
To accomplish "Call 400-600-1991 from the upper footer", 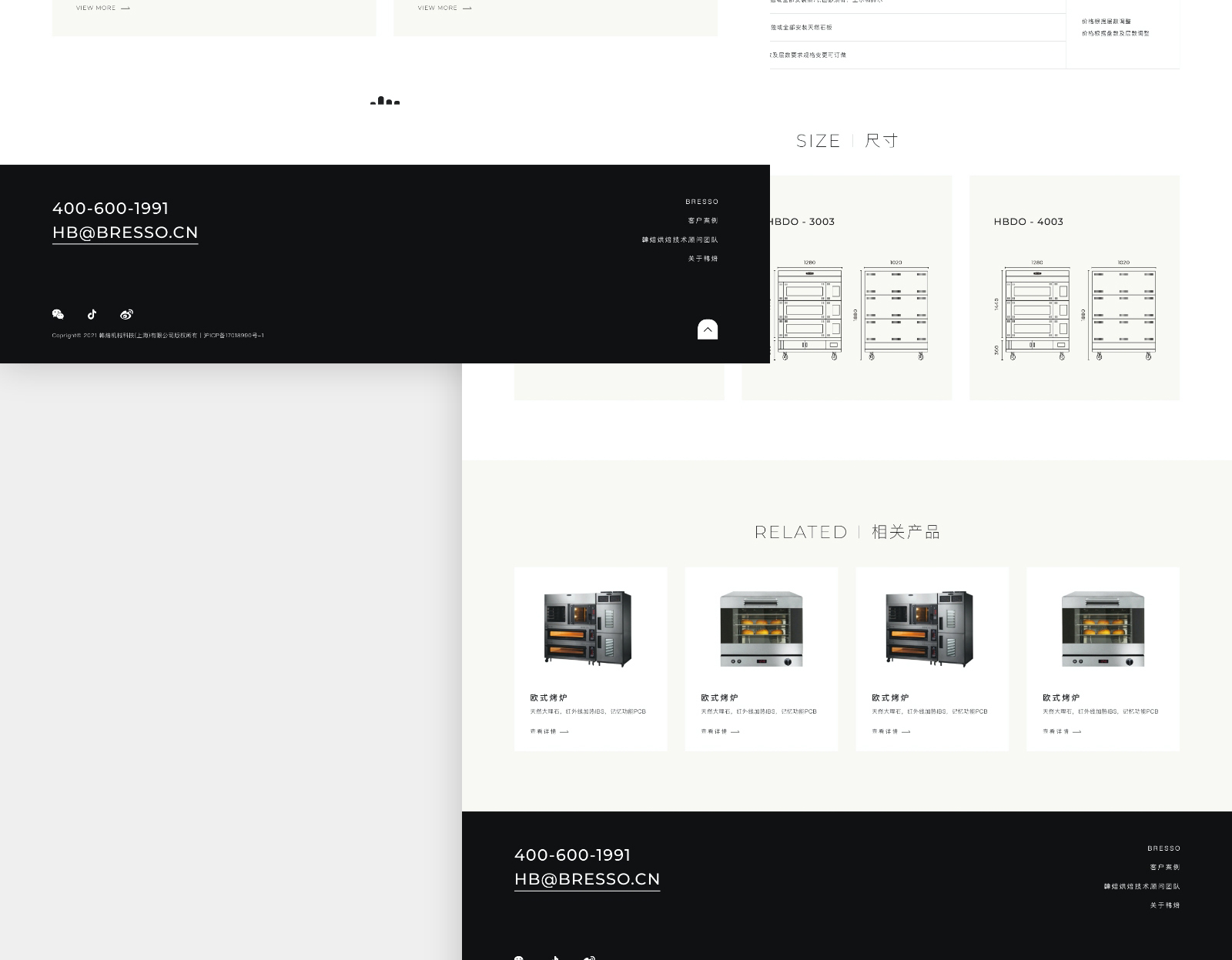I will click(110, 209).
